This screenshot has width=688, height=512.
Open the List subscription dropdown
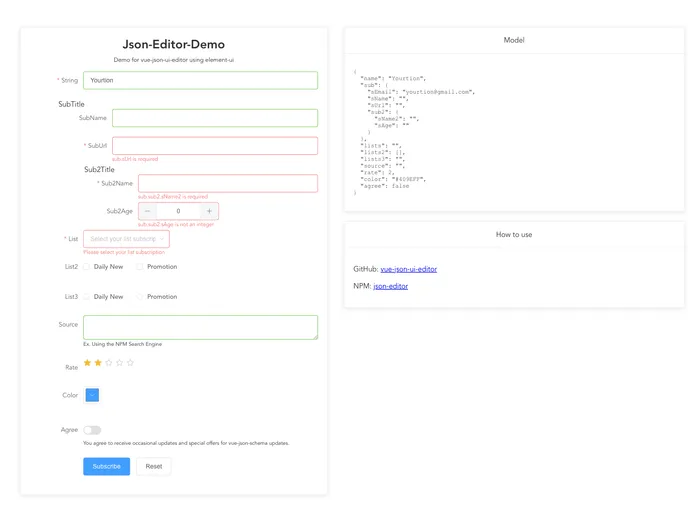coord(126,239)
